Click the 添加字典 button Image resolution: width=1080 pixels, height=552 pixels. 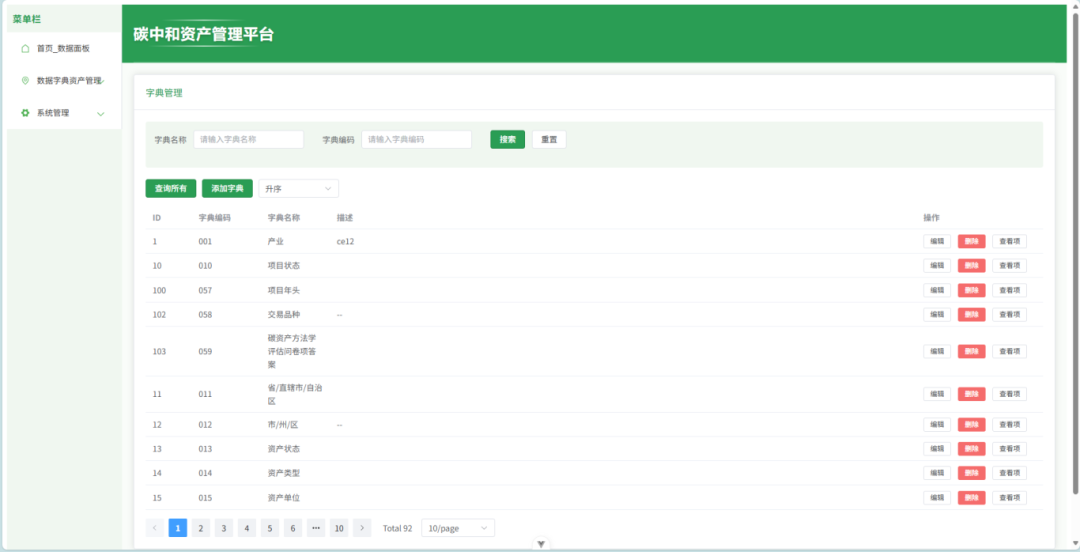coord(227,188)
